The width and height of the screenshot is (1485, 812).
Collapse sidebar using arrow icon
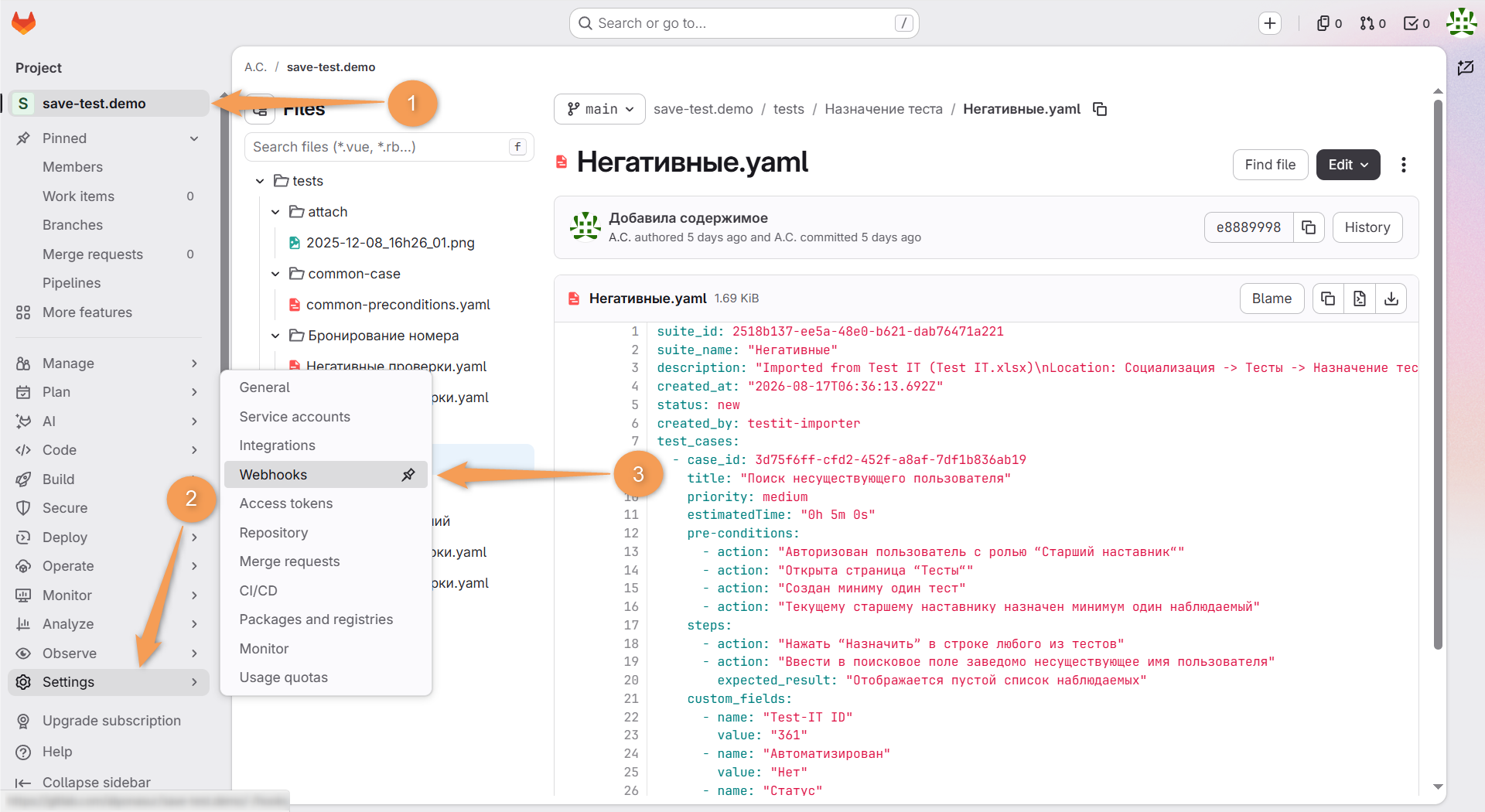pyautogui.click(x=23, y=783)
